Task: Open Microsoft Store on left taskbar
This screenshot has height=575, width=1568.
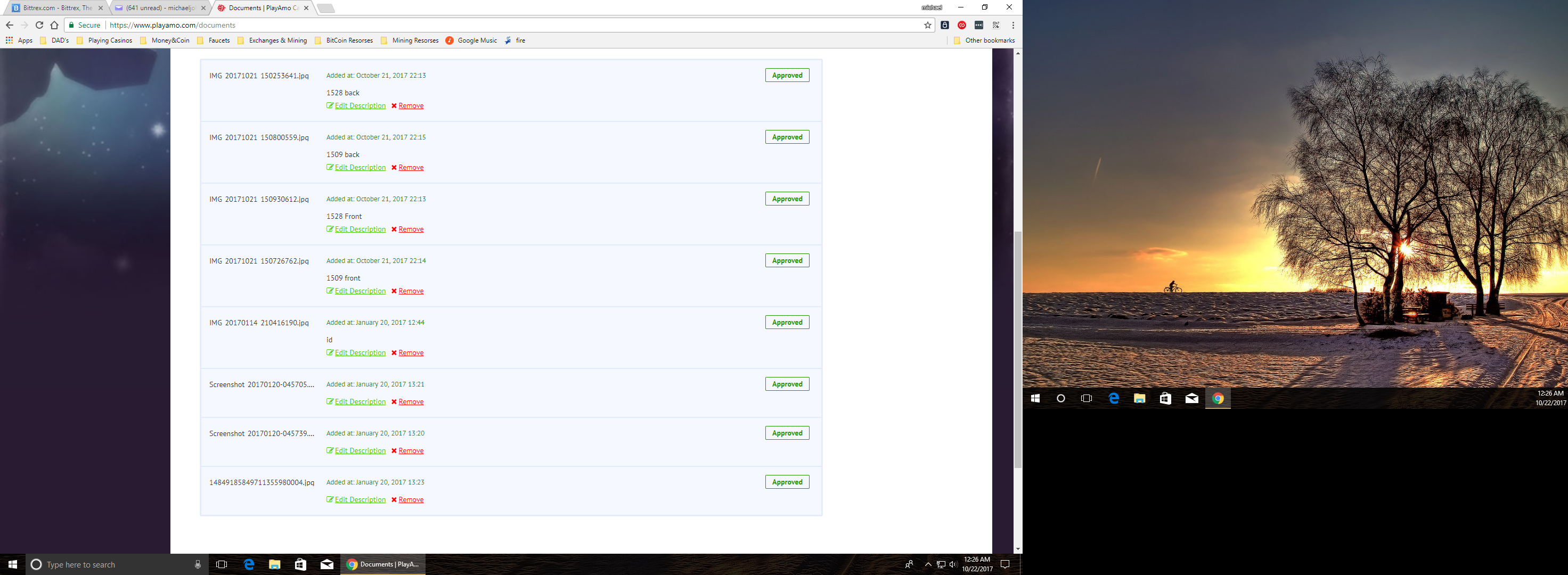Action: (x=301, y=565)
